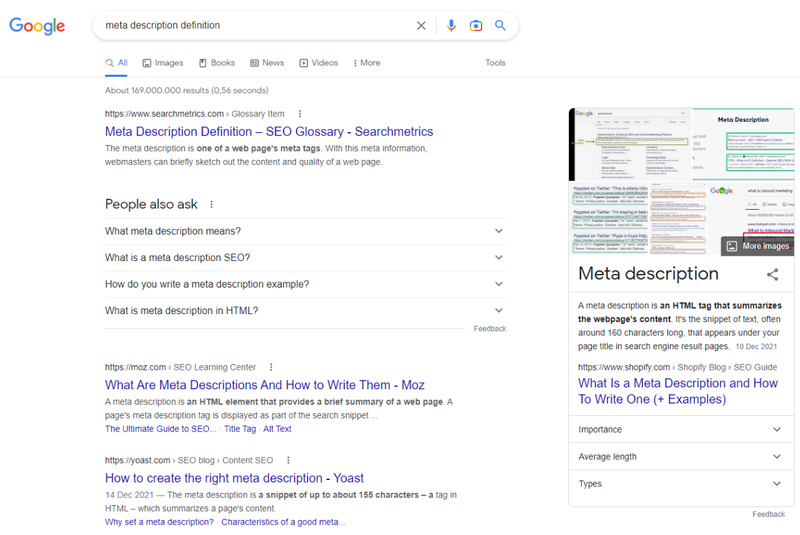Switch to the News tab

267,63
